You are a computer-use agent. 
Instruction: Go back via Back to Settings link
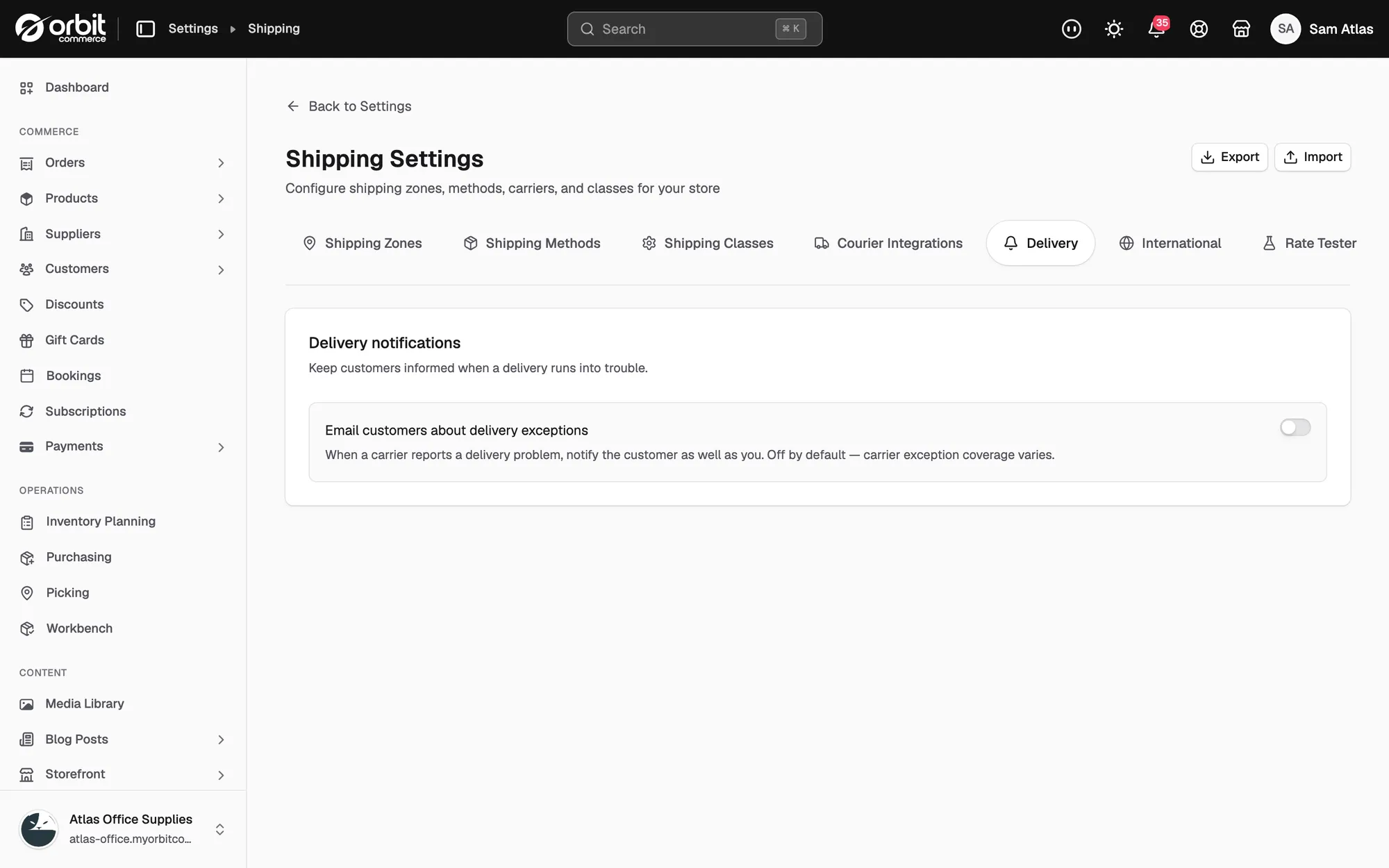point(349,106)
